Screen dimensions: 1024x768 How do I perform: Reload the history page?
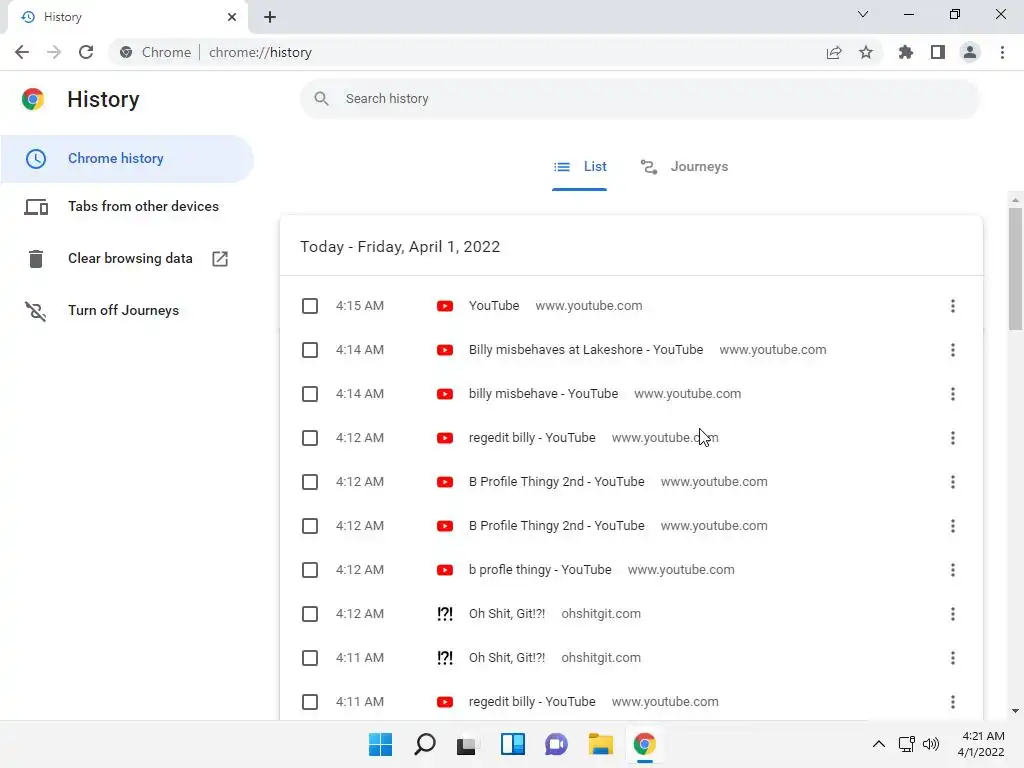click(x=86, y=52)
